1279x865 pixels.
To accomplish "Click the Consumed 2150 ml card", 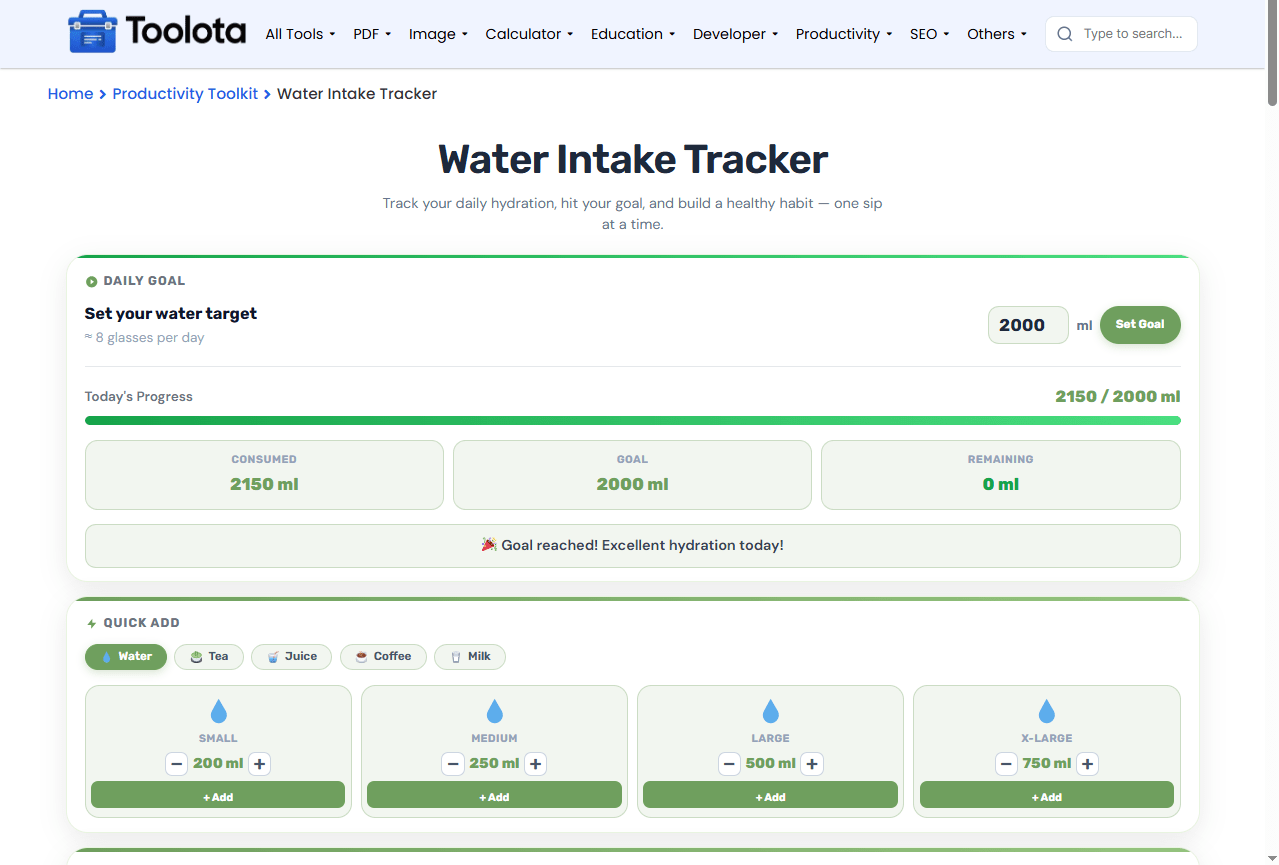I will pyautogui.click(x=264, y=475).
